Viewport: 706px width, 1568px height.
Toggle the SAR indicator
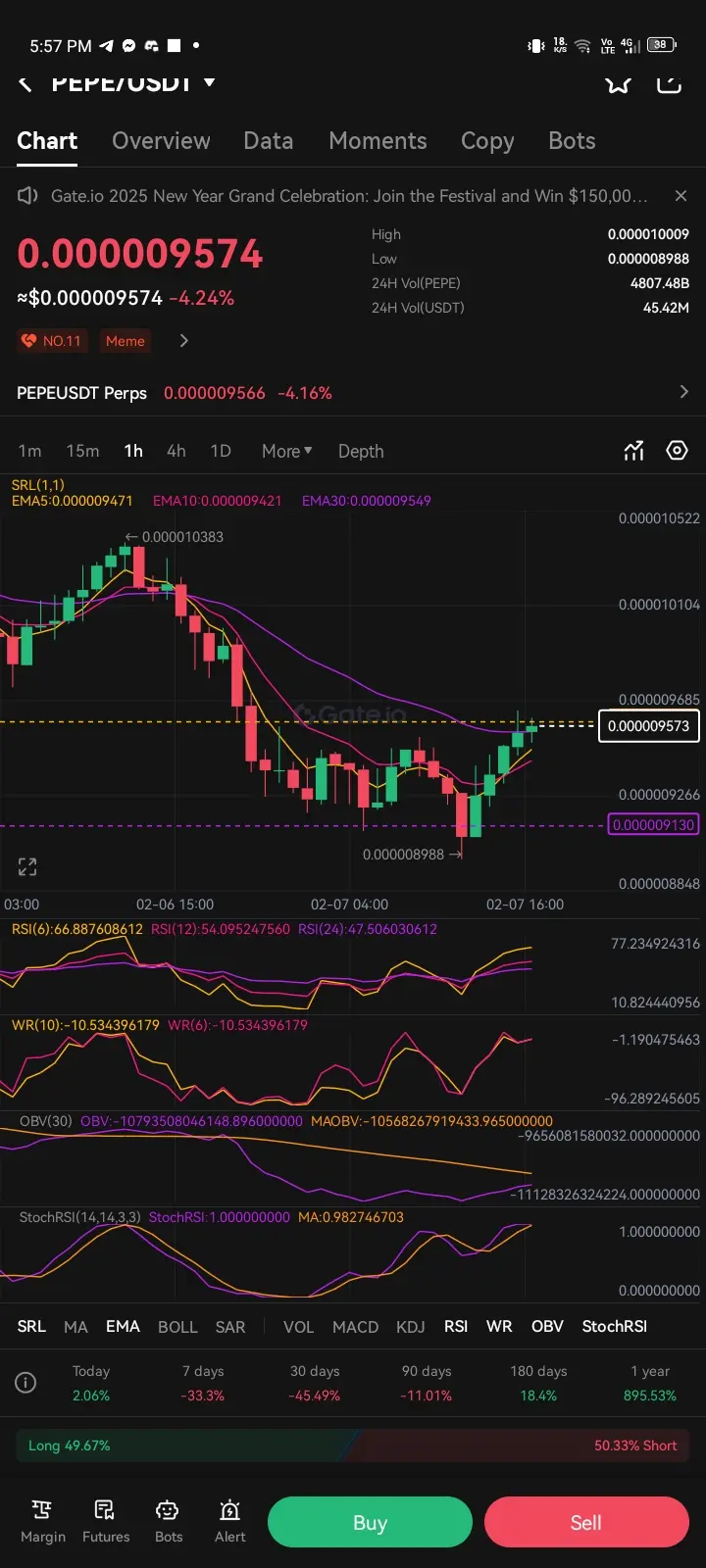click(x=230, y=1326)
